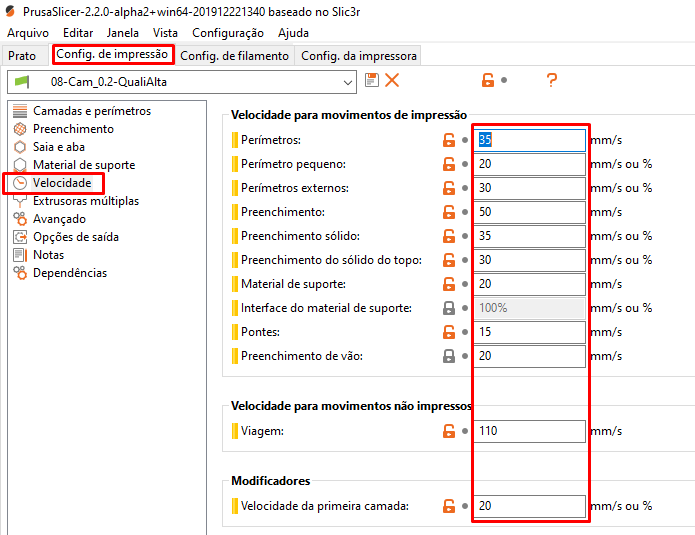695x535 pixels.
Task: Open the Arquivo menu
Action: point(28,33)
